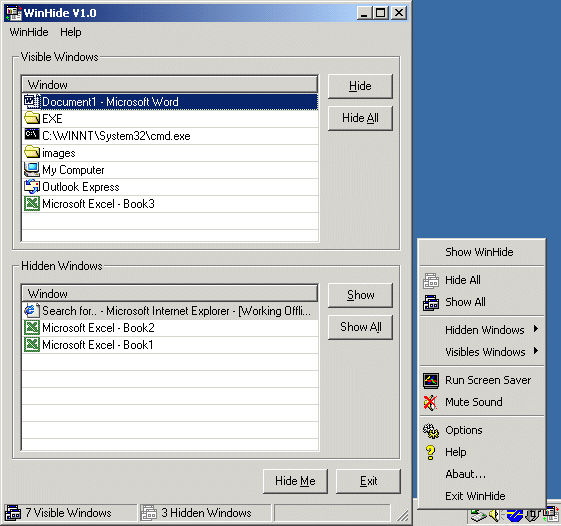The image size is (561, 526).
Task: Select the images row text
Action: pyautogui.click(x=59, y=153)
